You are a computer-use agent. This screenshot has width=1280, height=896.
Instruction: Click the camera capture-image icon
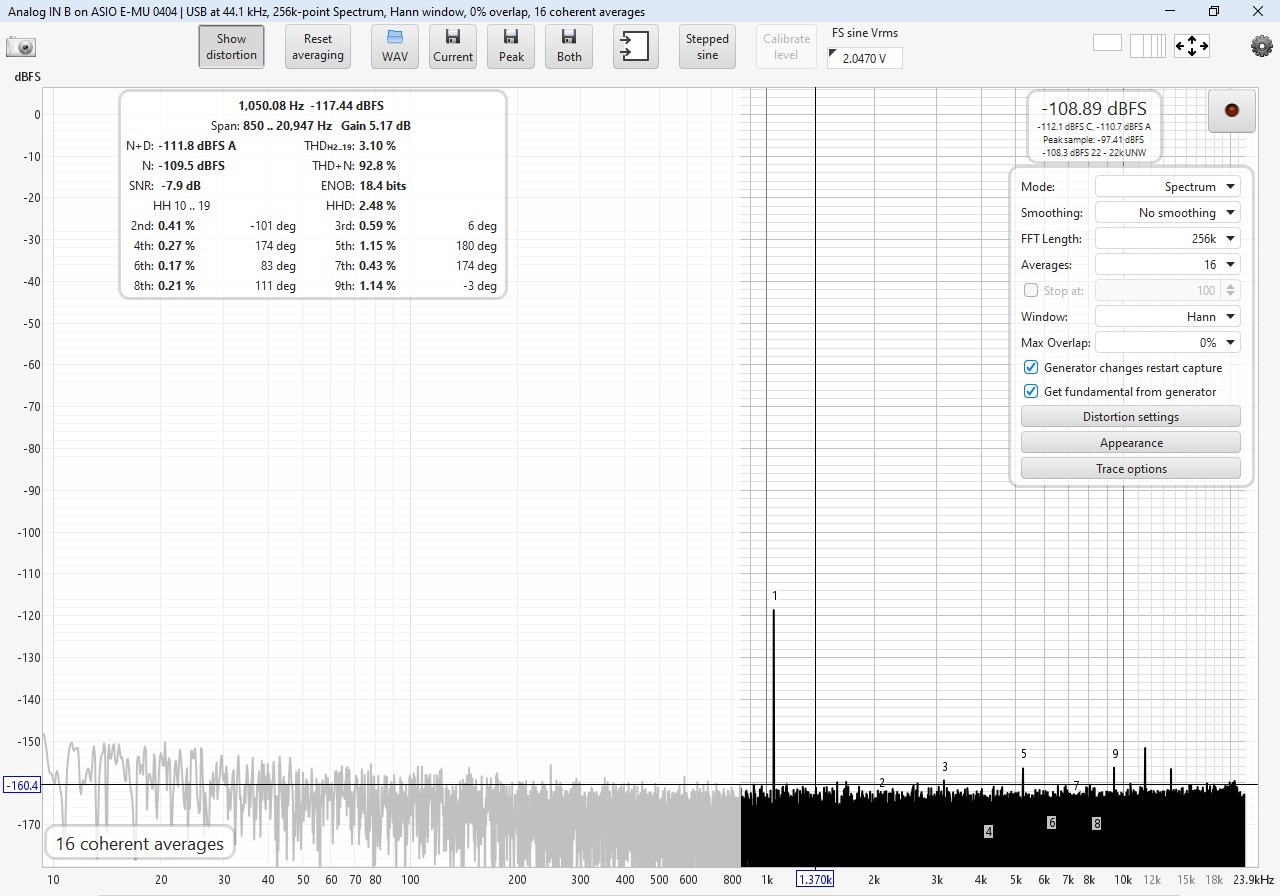click(x=21, y=47)
